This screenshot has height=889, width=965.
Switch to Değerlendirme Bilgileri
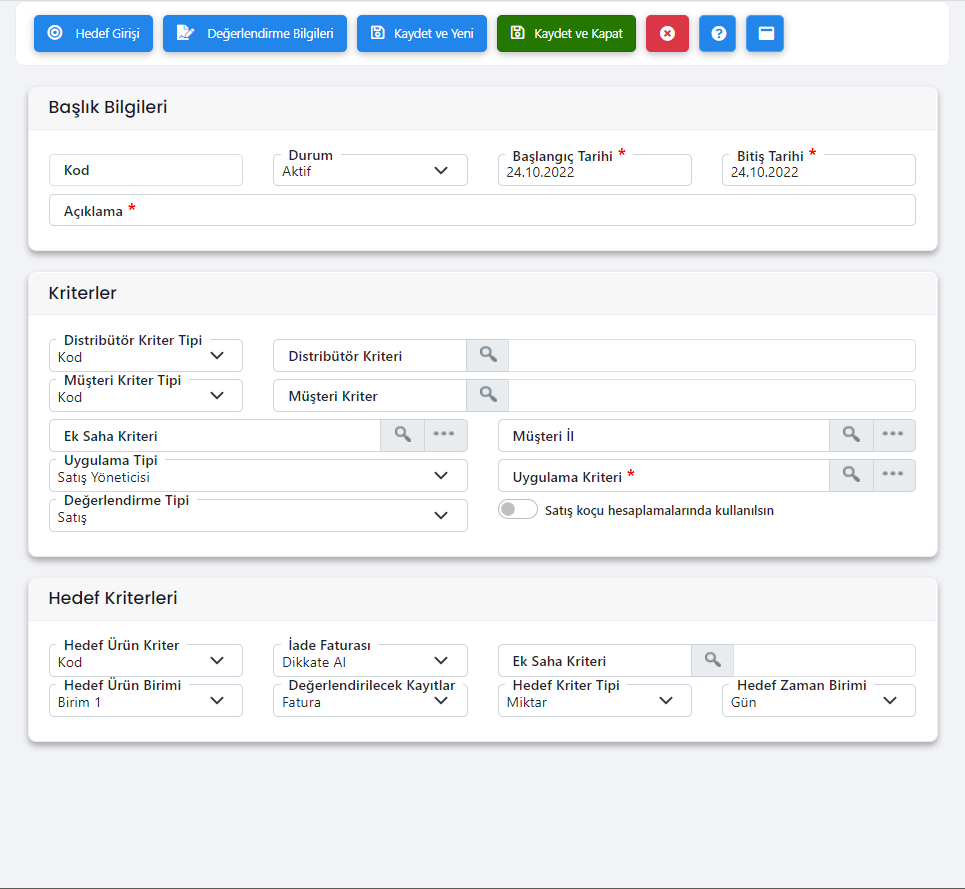pos(255,33)
